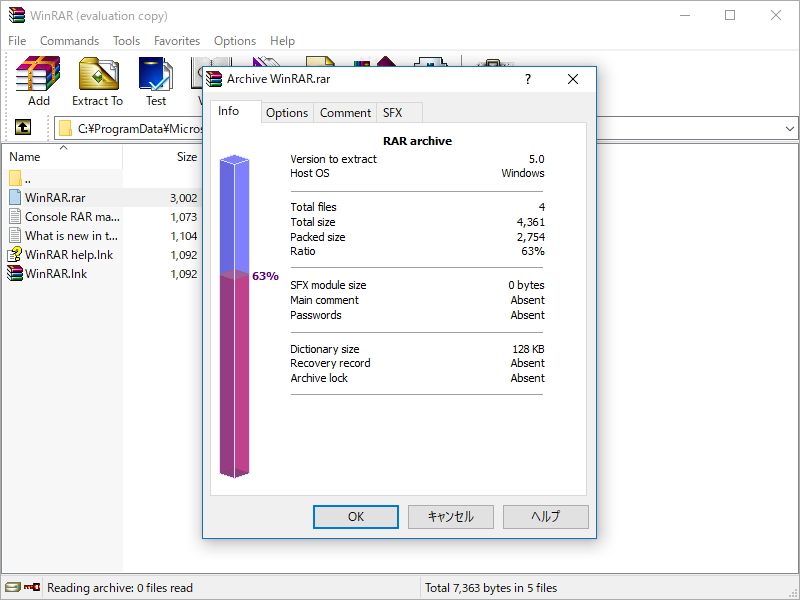Click the "Reading archive: 0 files read" status
This screenshot has height=600, width=800.
120,588
